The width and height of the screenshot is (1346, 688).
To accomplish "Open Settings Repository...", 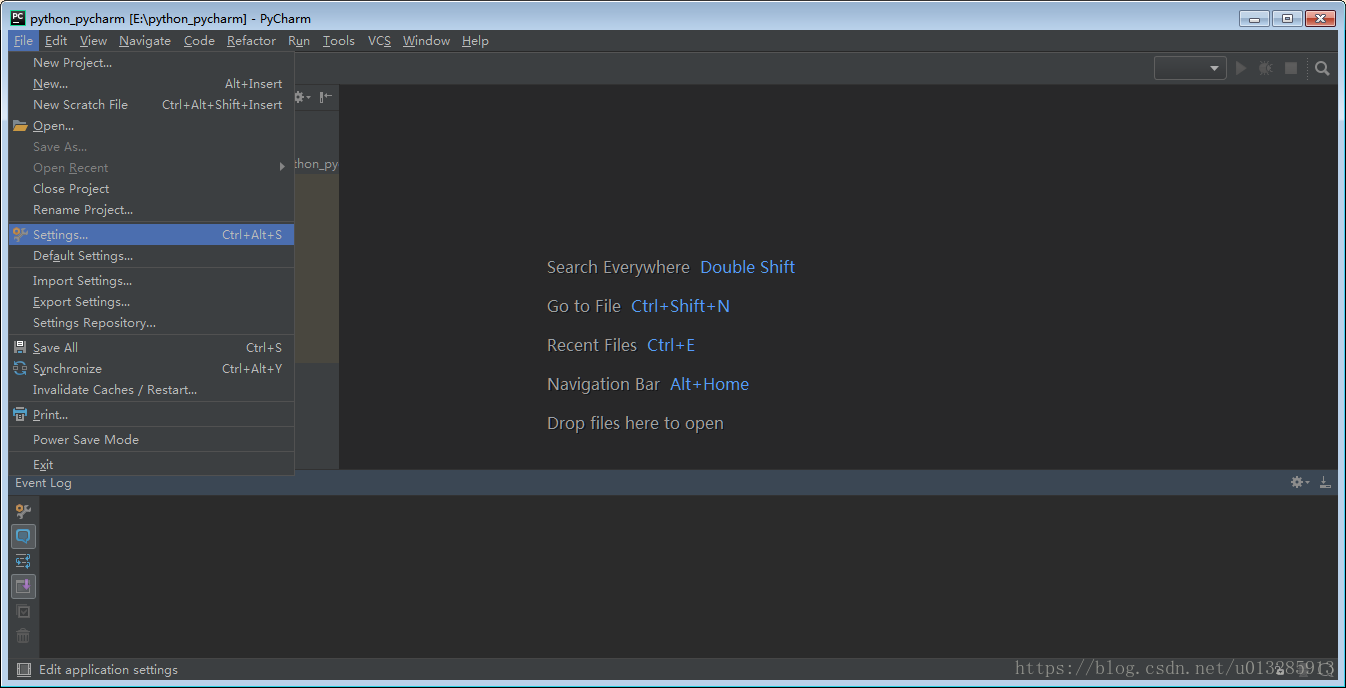I will pos(151,322).
